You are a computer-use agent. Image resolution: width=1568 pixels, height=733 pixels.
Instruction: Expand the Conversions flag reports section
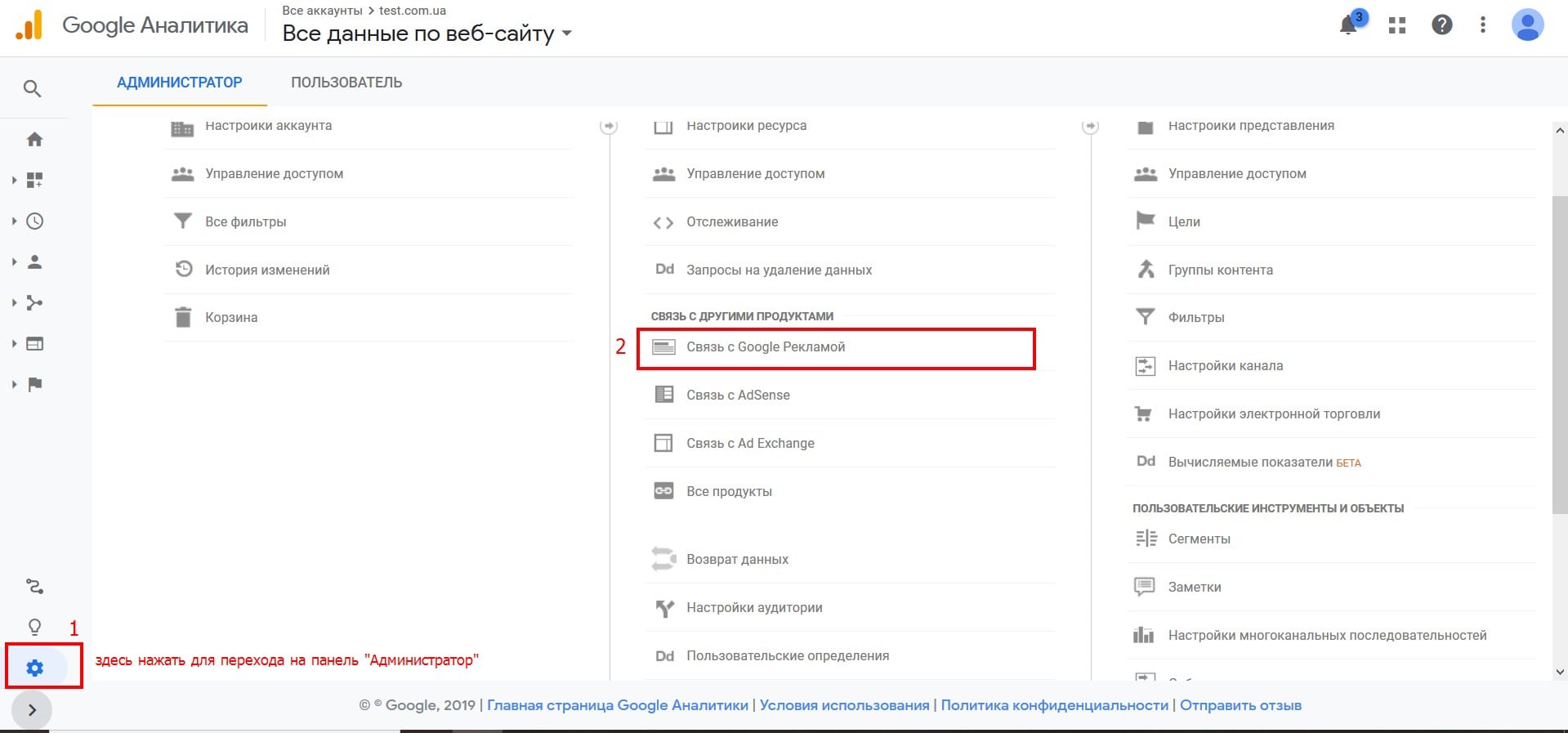(x=34, y=385)
